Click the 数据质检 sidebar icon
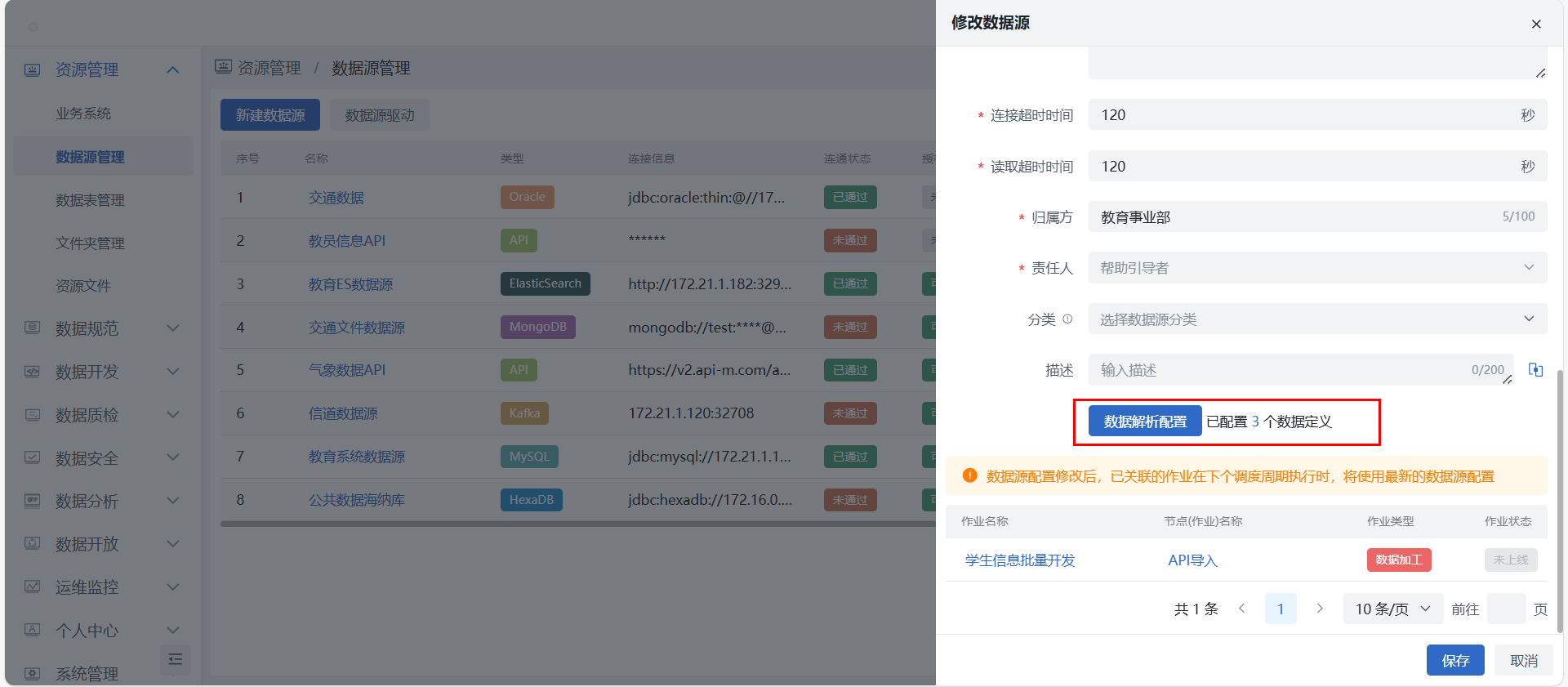 (x=32, y=415)
